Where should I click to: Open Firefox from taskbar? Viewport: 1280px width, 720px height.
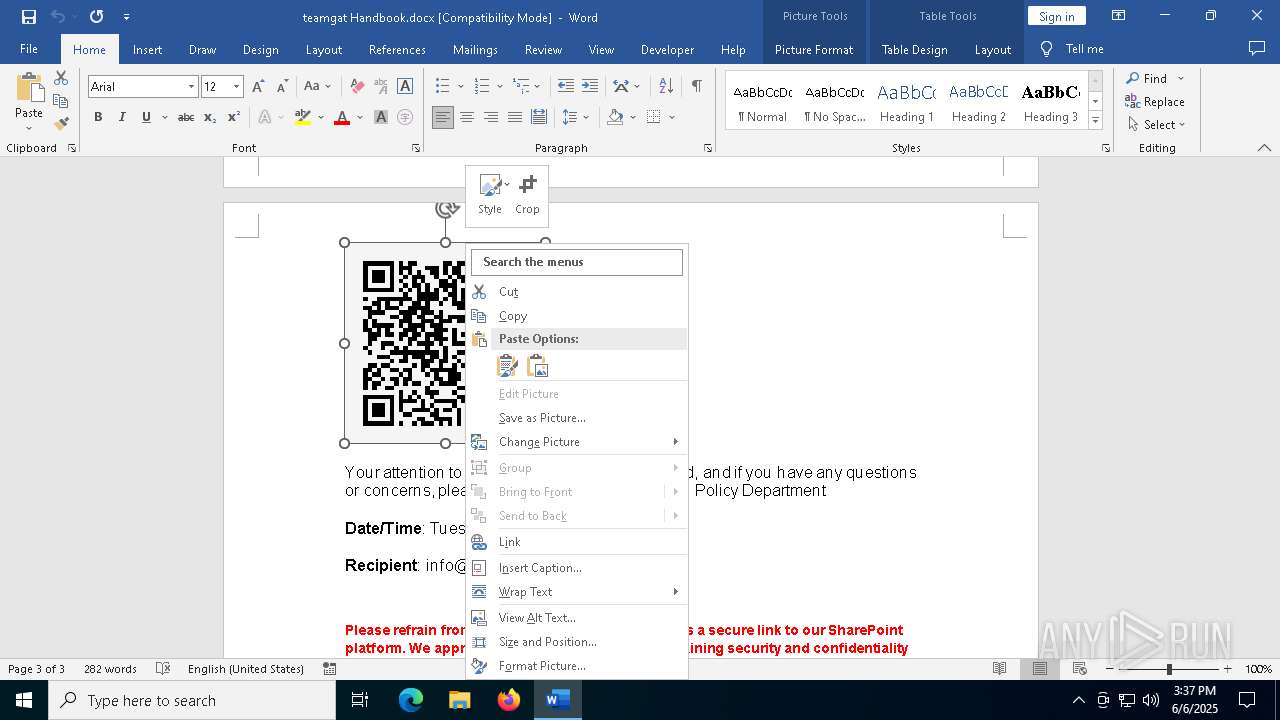click(509, 700)
